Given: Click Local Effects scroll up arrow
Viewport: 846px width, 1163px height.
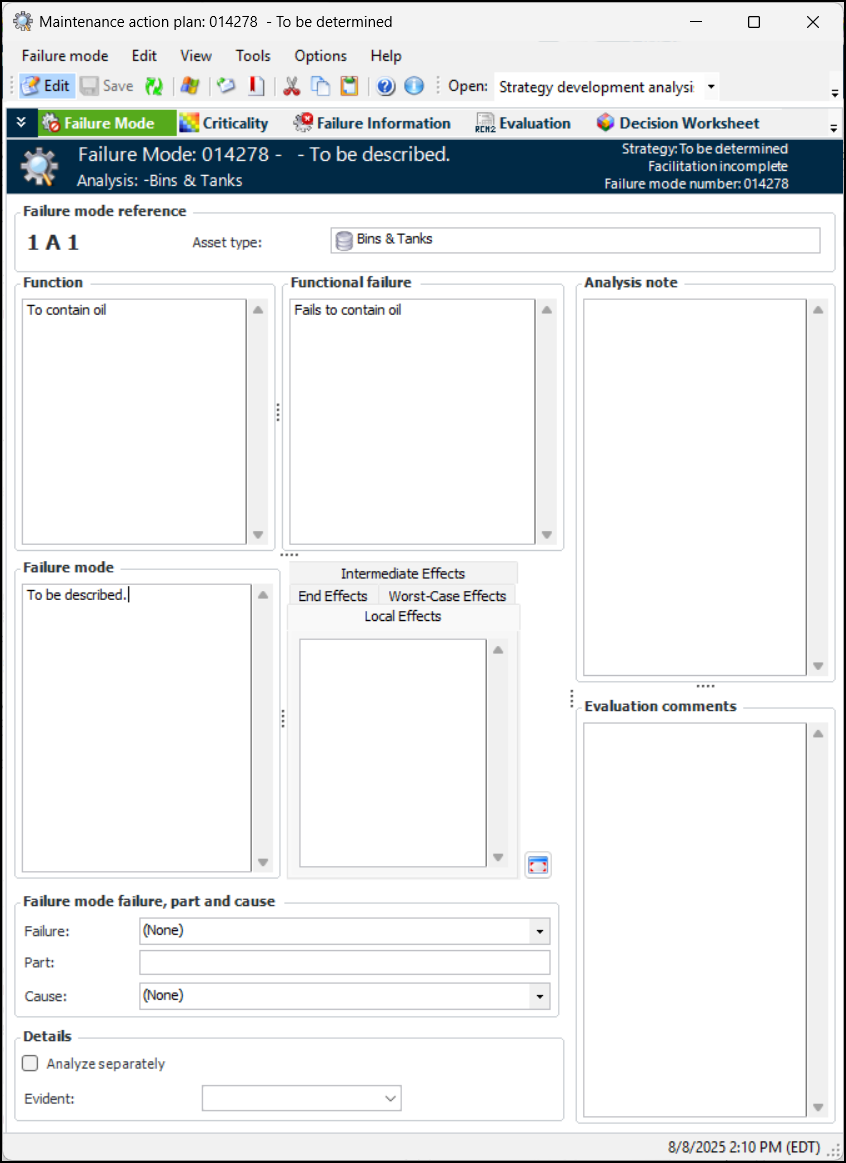Looking at the screenshot, I should [x=498, y=650].
